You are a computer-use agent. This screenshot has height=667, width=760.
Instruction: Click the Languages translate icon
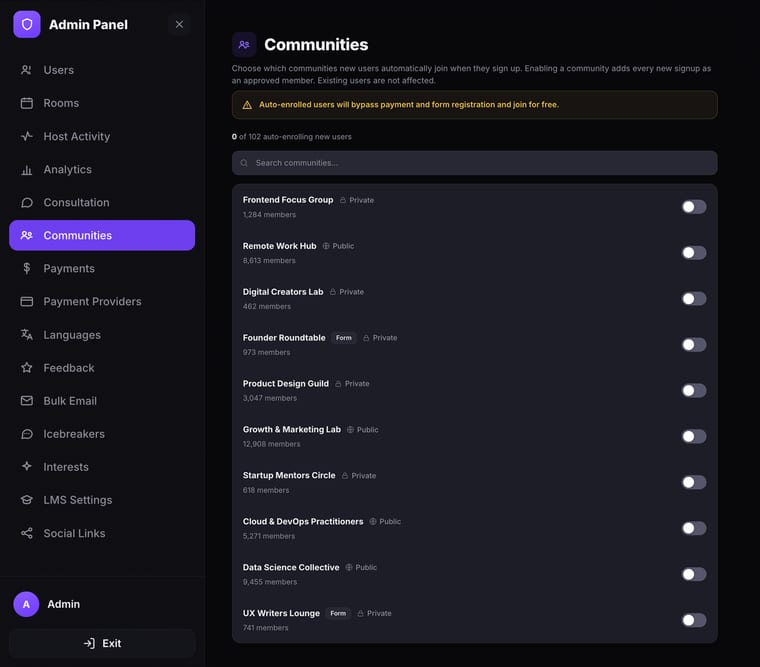[x=27, y=334]
